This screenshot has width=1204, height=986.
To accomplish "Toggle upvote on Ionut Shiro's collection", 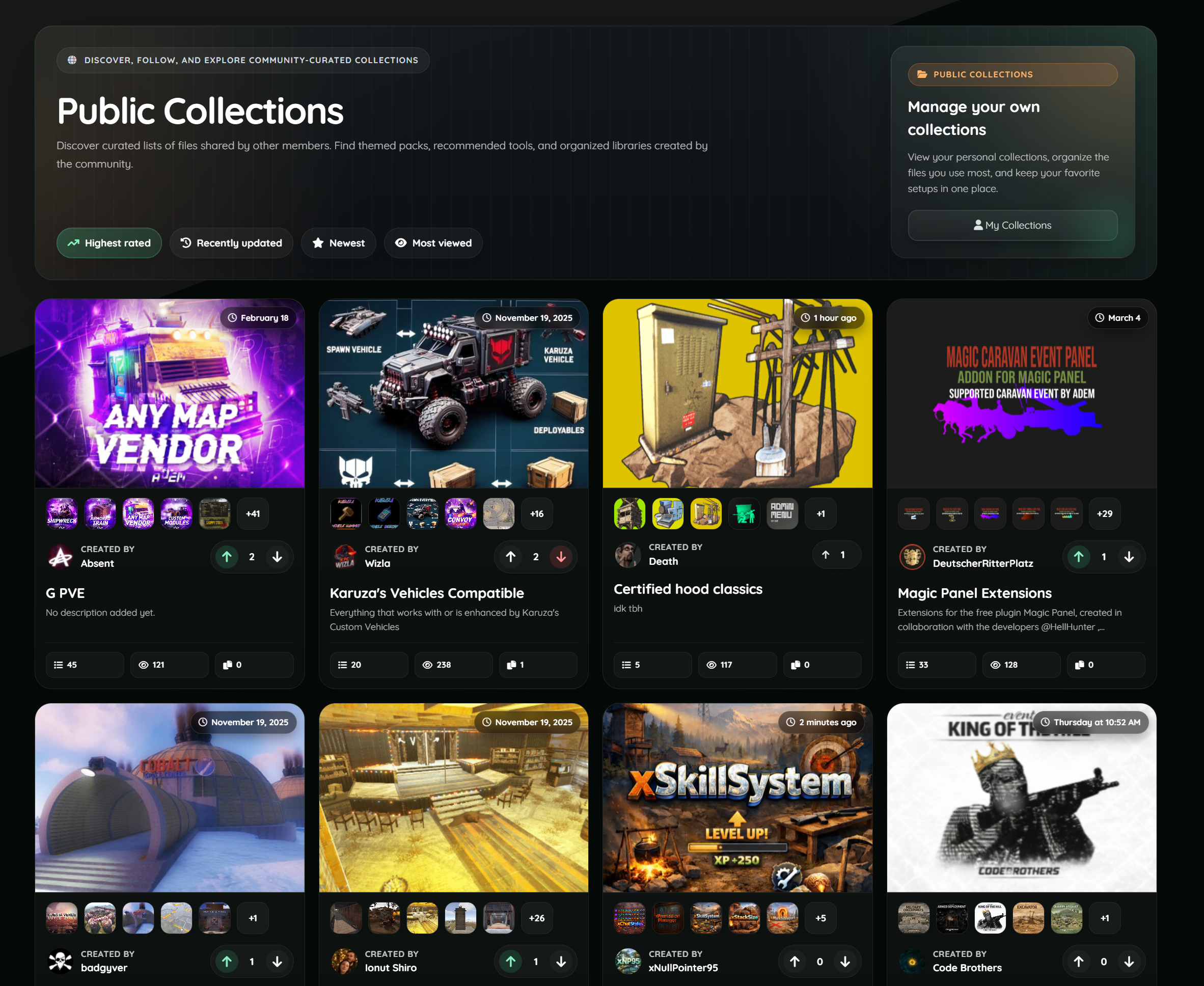I will (510, 961).
